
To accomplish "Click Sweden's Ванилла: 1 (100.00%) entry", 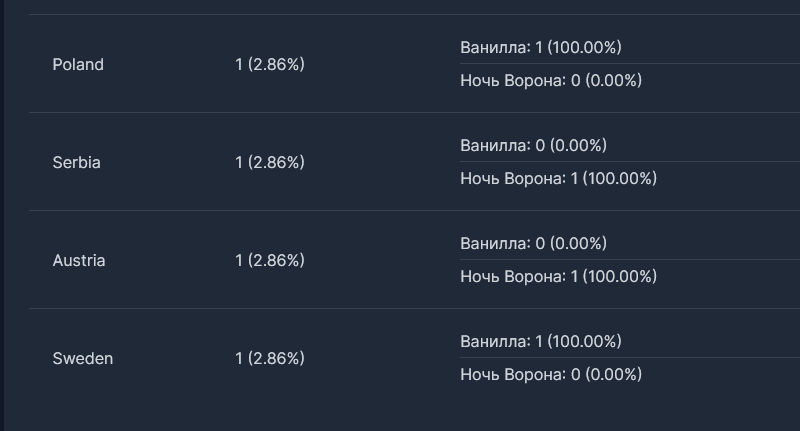I will tap(541, 342).
